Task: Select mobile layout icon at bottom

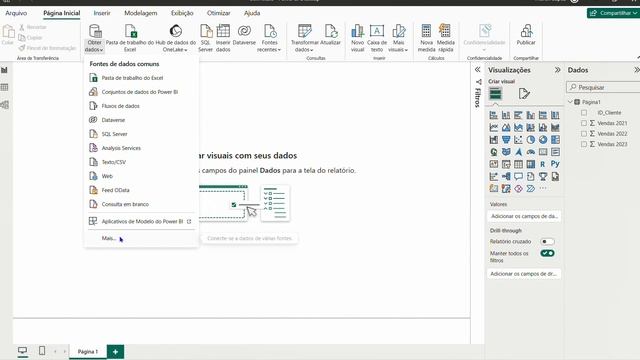Action: pos(42,351)
